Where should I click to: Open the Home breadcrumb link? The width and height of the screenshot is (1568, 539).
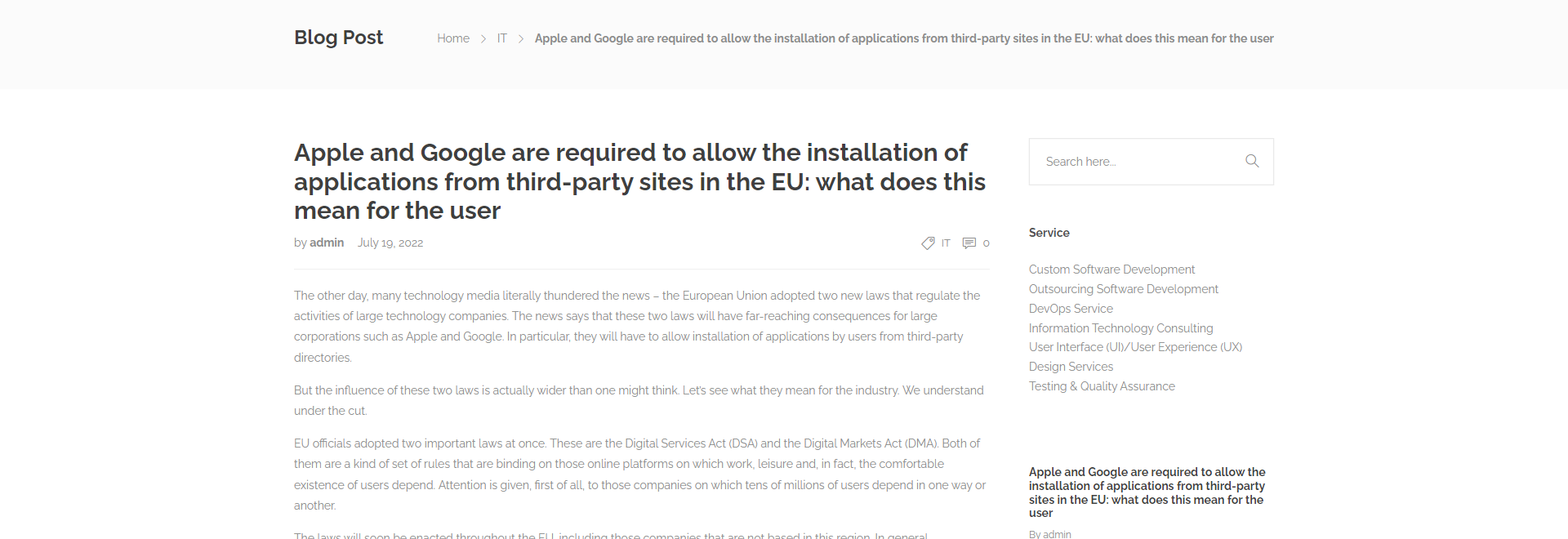click(x=453, y=38)
